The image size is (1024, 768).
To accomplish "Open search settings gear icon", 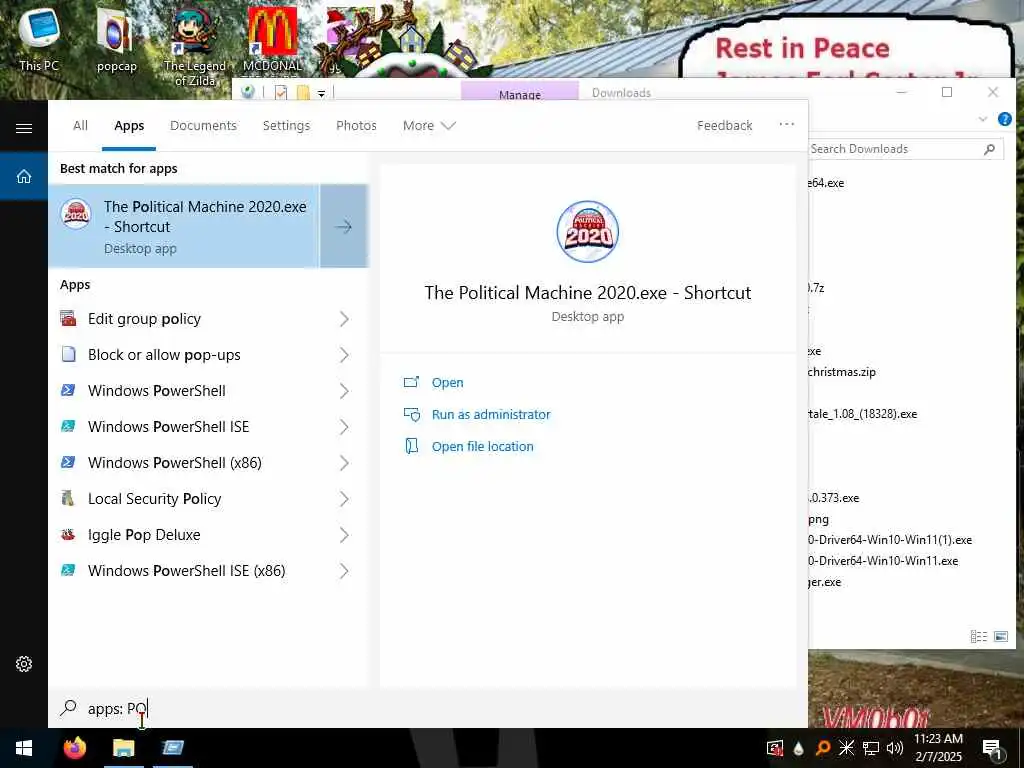I will pyautogui.click(x=24, y=664).
